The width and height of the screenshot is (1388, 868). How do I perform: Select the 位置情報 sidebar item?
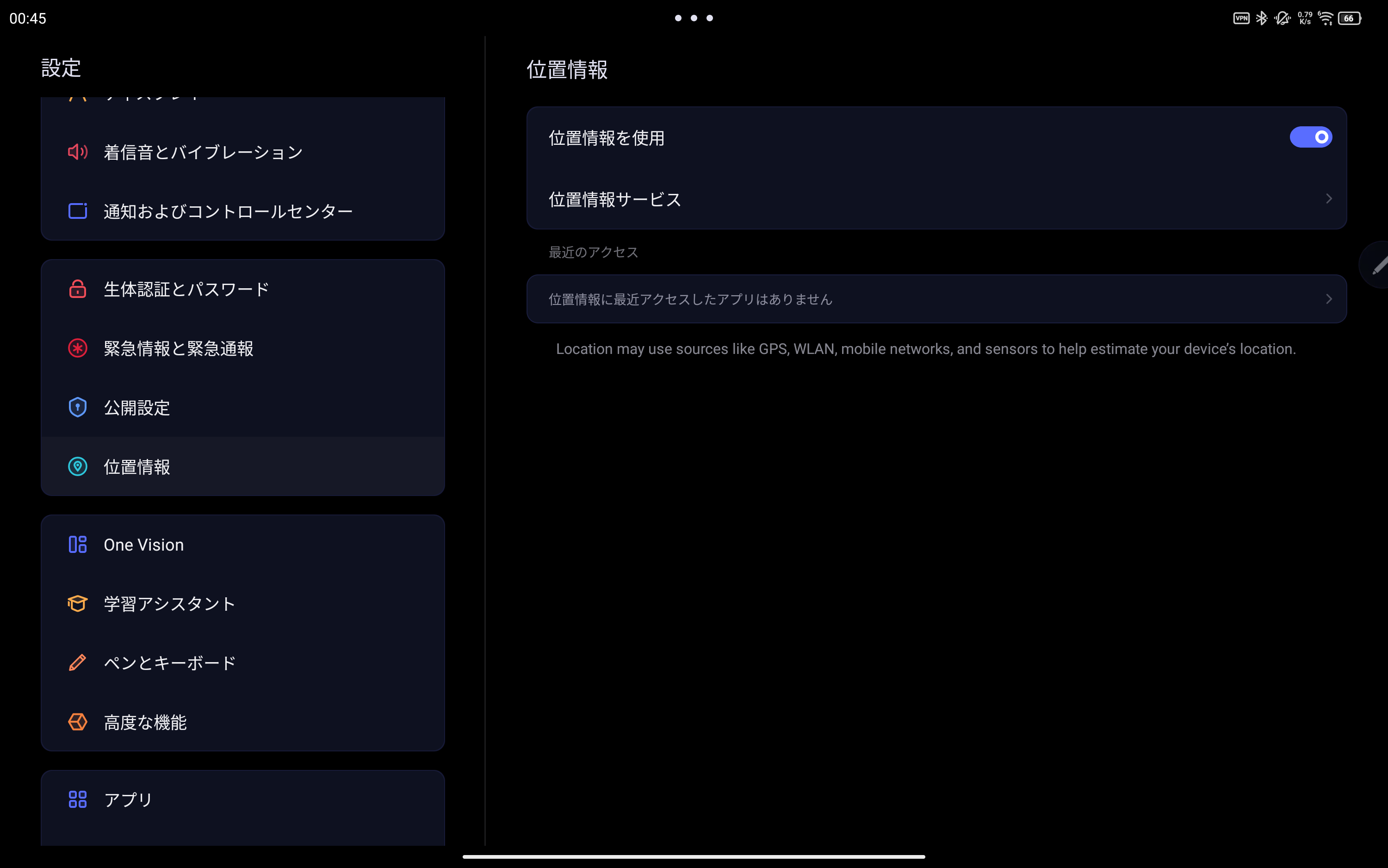pyautogui.click(x=136, y=467)
